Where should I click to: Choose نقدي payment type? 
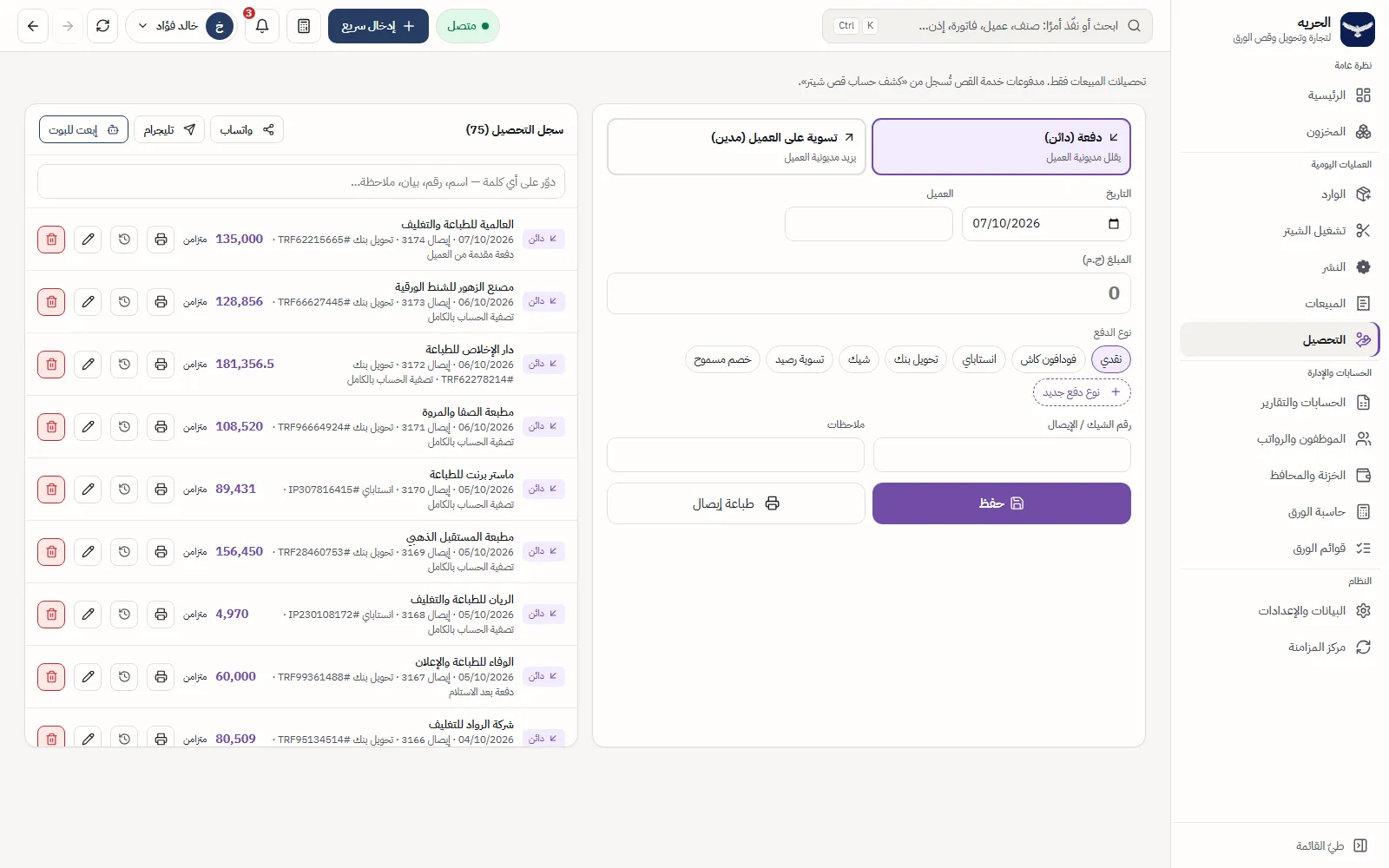point(1110,359)
